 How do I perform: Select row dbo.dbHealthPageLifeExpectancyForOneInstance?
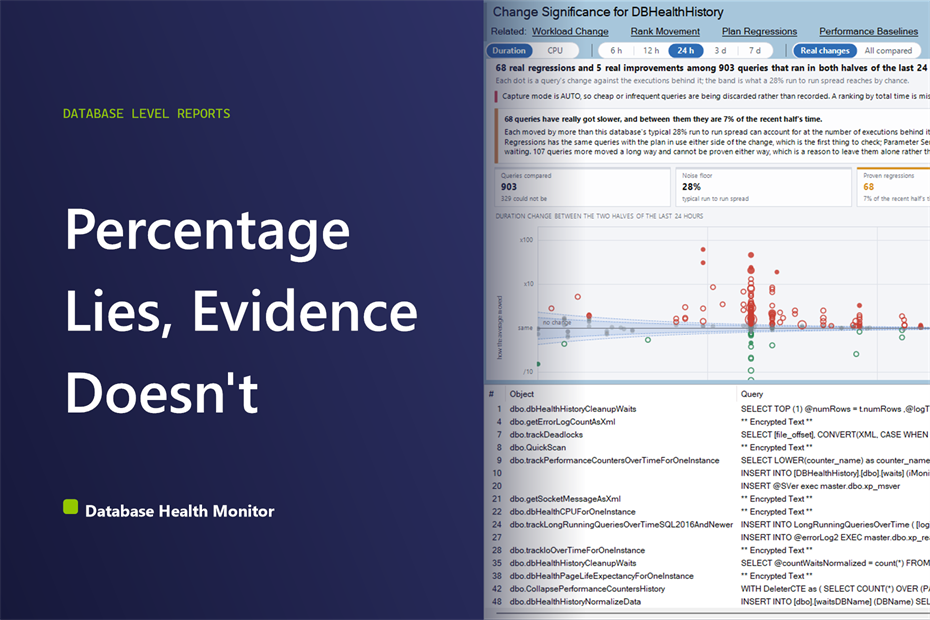[x=708, y=576]
